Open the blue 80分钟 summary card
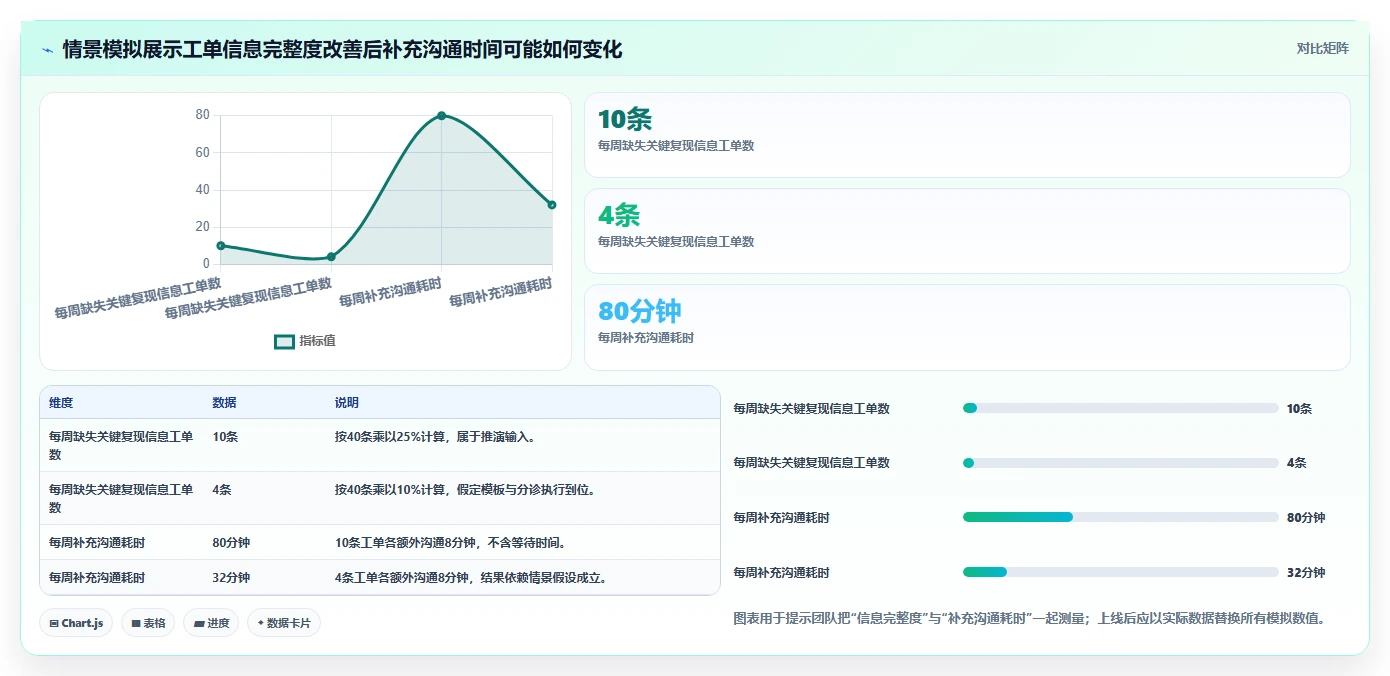The width and height of the screenshot is (1390, 676). pos(967,327)
